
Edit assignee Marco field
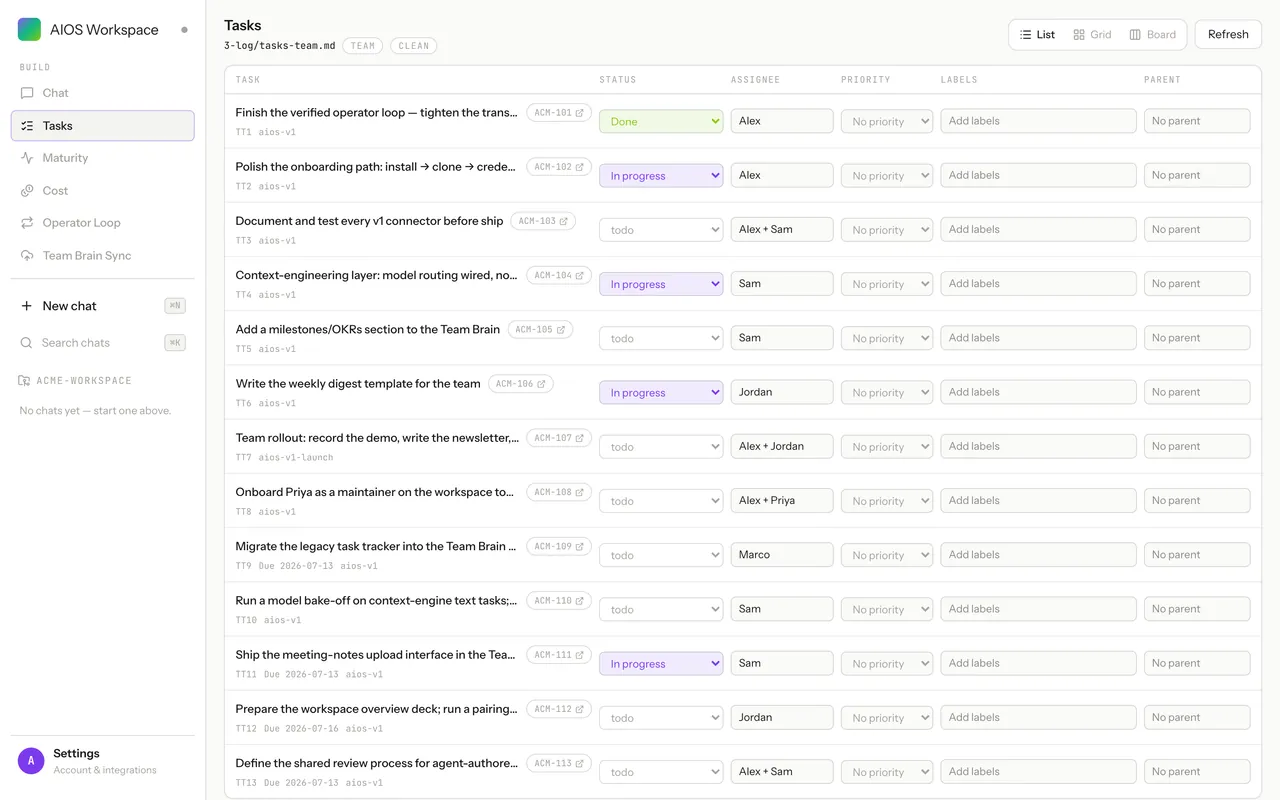[782, 555]
